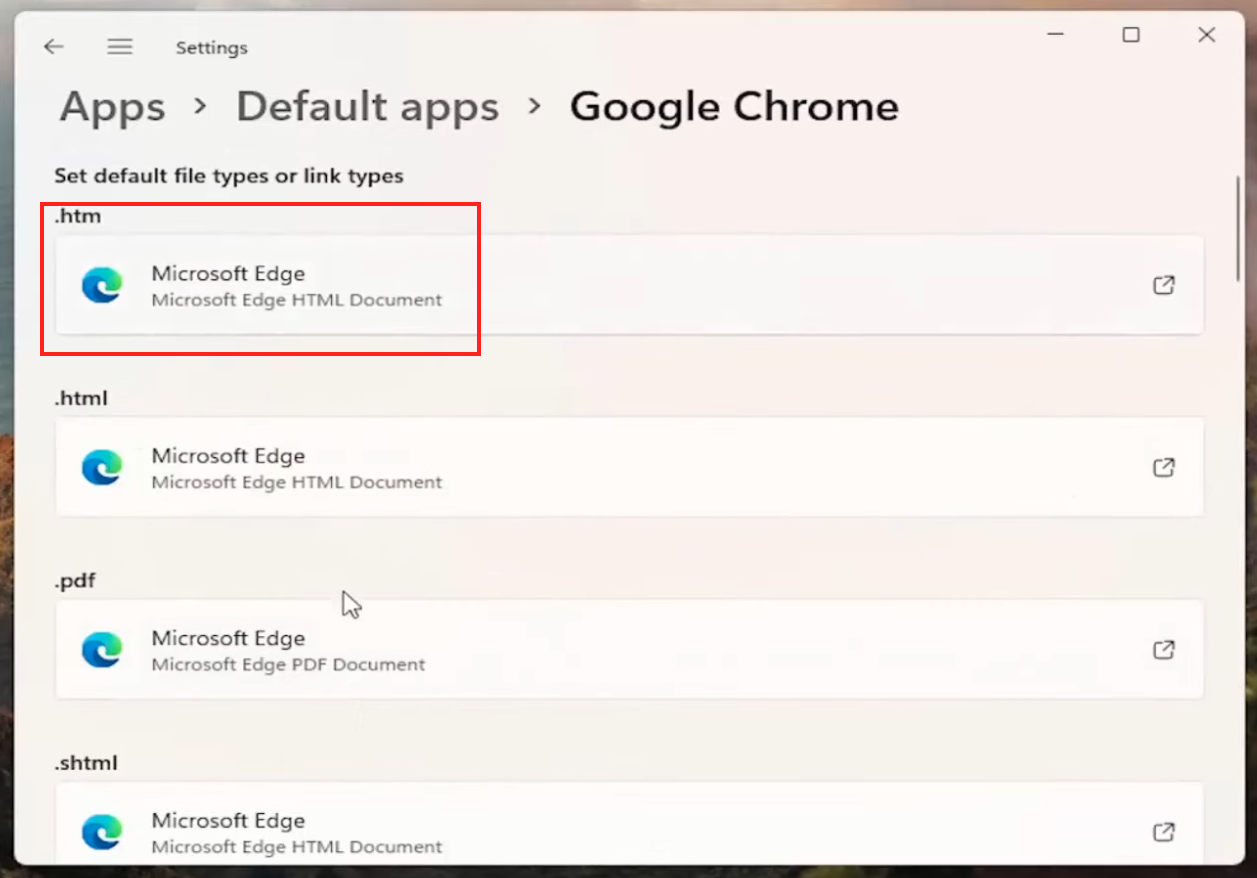Navigate to the Default apps breadcrumb
The image size is (1257, 878).
367,107
